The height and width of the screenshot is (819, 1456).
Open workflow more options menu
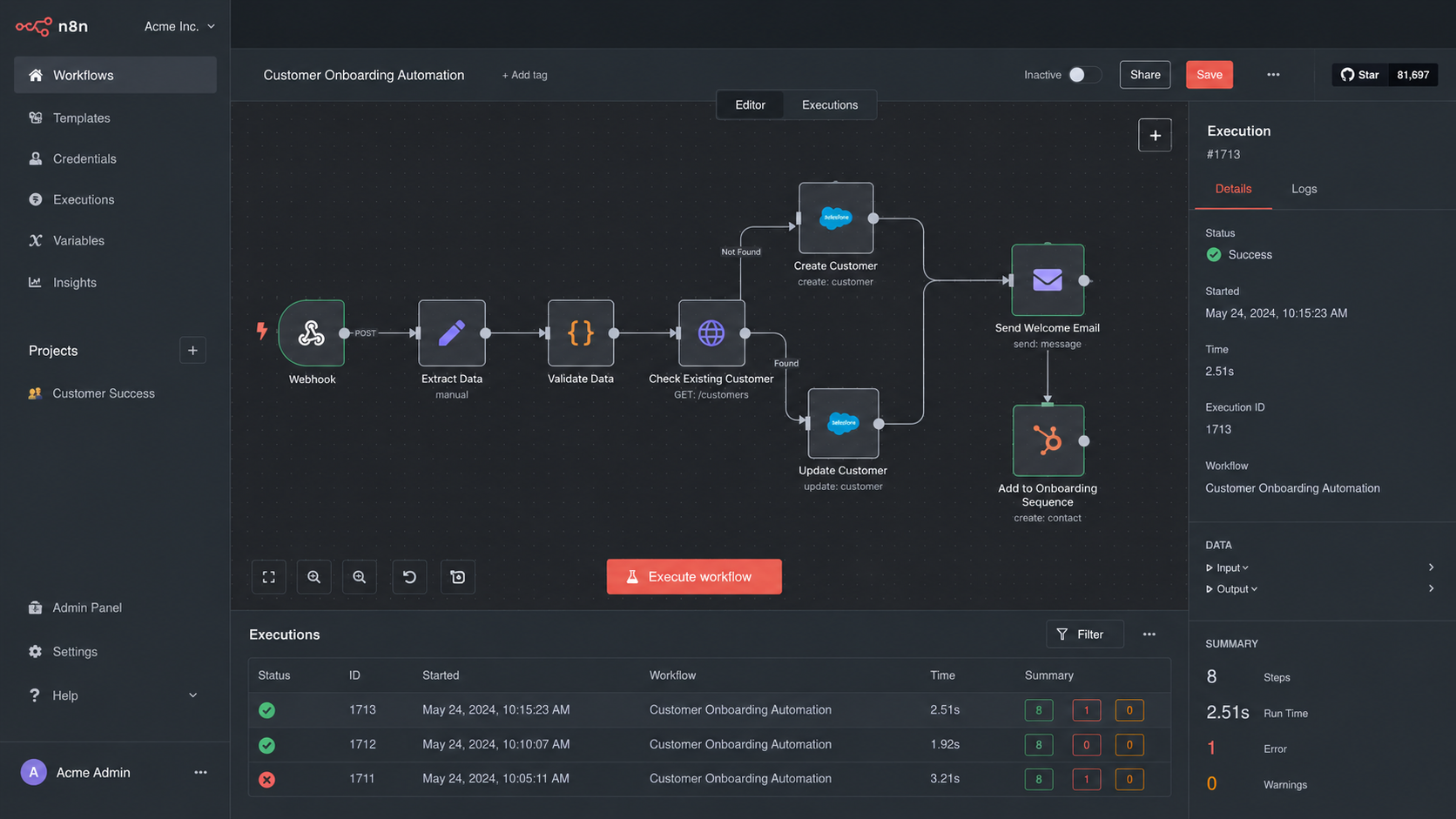tap(1273, 75)
